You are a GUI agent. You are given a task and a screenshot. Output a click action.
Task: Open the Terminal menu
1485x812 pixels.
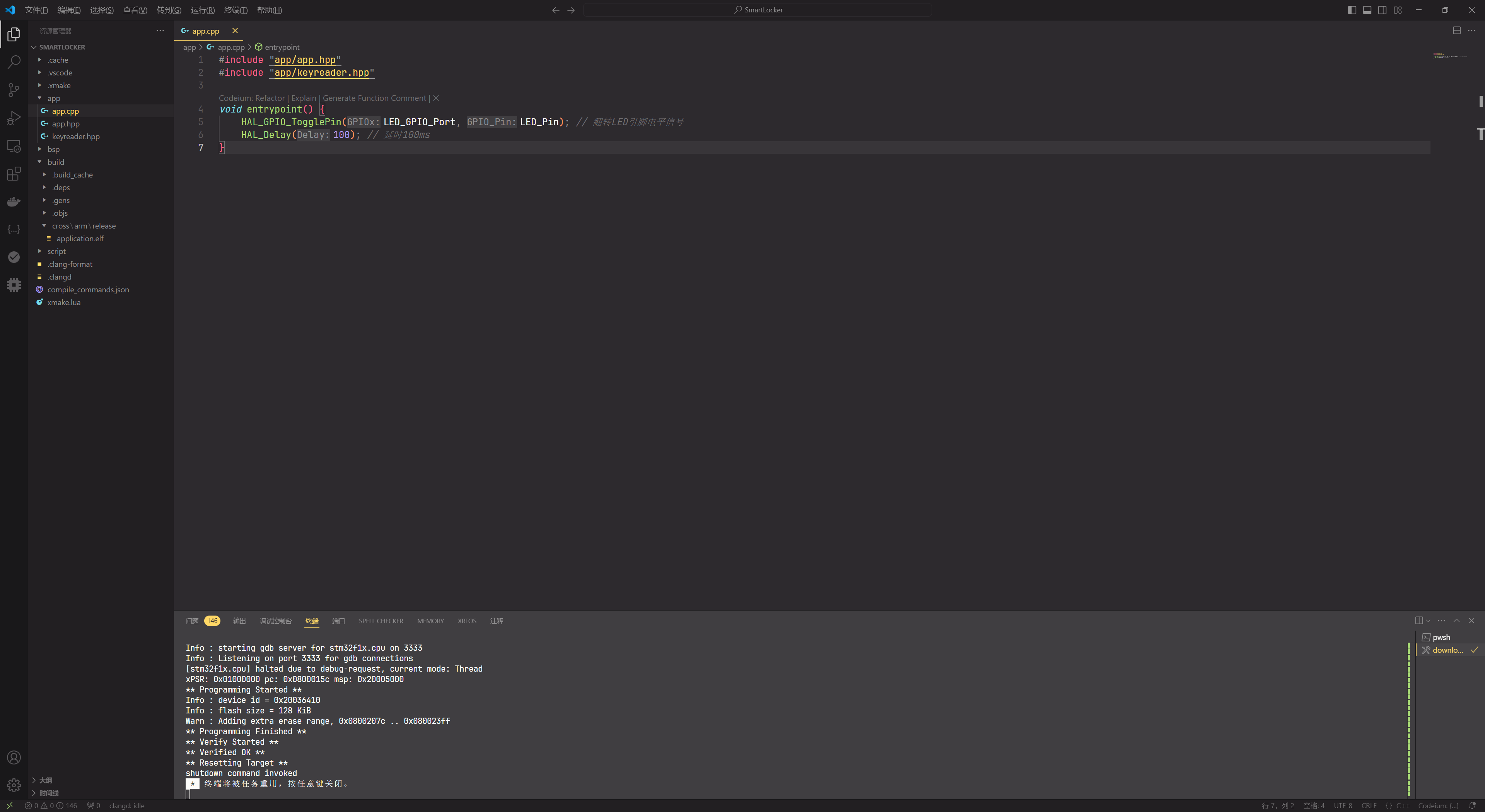pyautogui.click(x=236, y=10)
